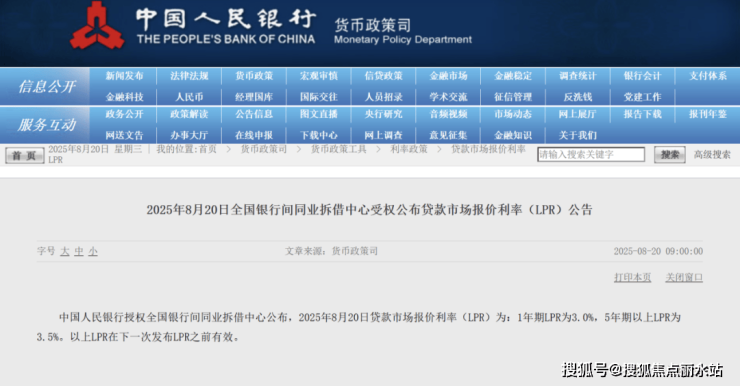Open the 信贷政策 menu item
The height and width of the screenshot is (386, 740).
(383, 76)
